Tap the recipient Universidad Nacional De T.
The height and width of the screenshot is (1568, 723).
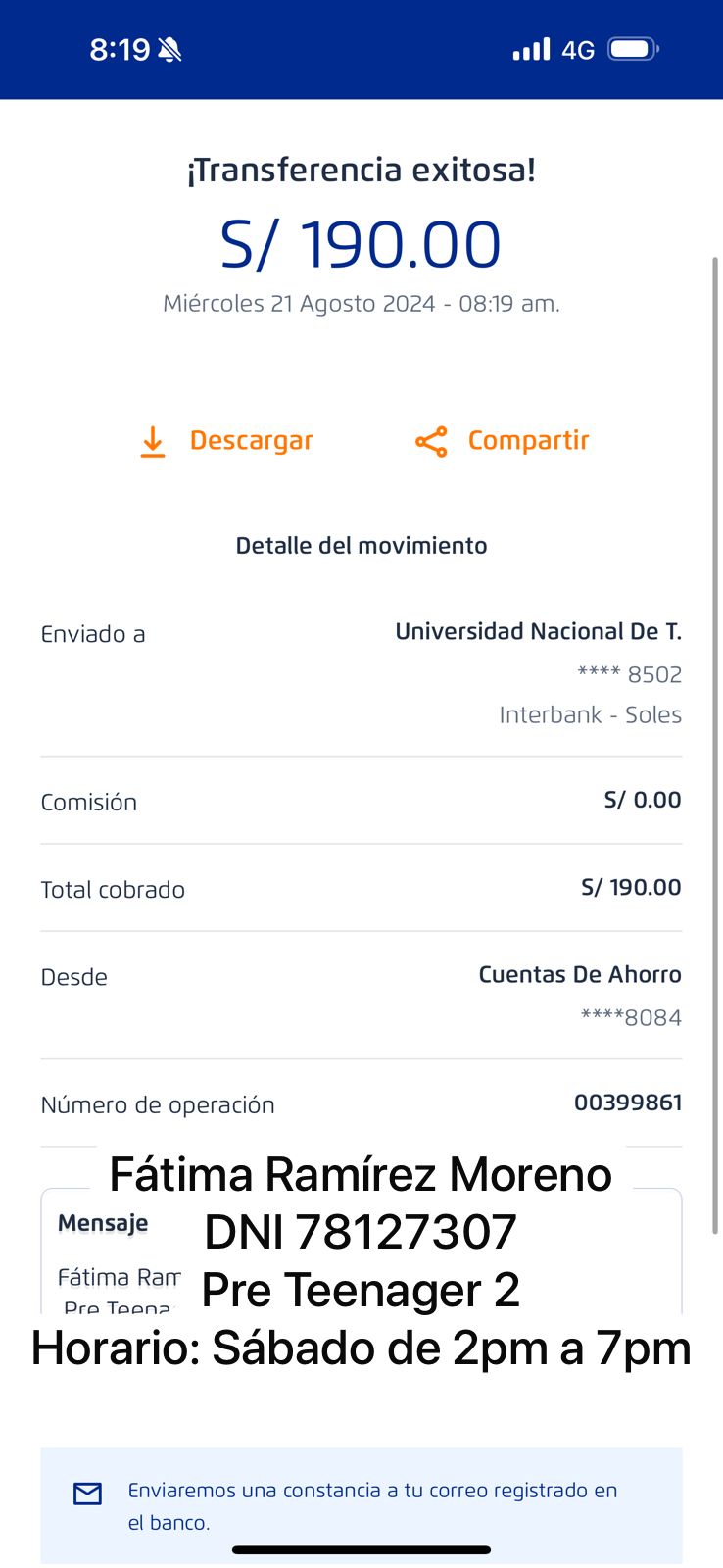coord(538,632)
